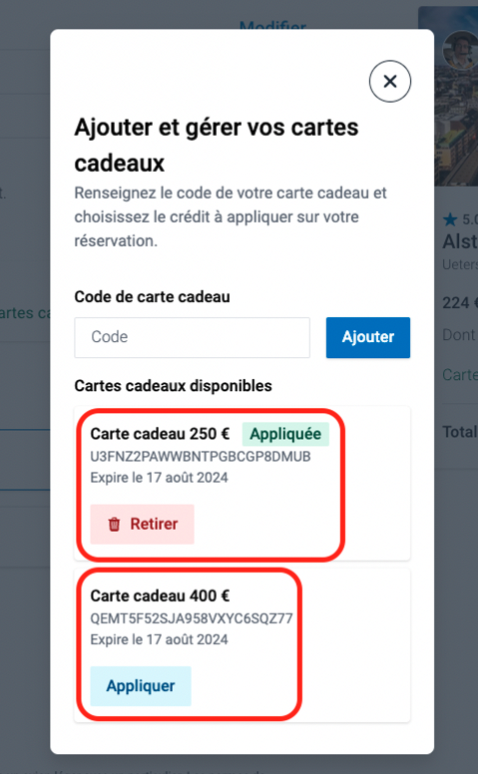Viewport: 478px width, 774px height.
Task: Click the green Appliquée status badge
Action: point(285,434)
